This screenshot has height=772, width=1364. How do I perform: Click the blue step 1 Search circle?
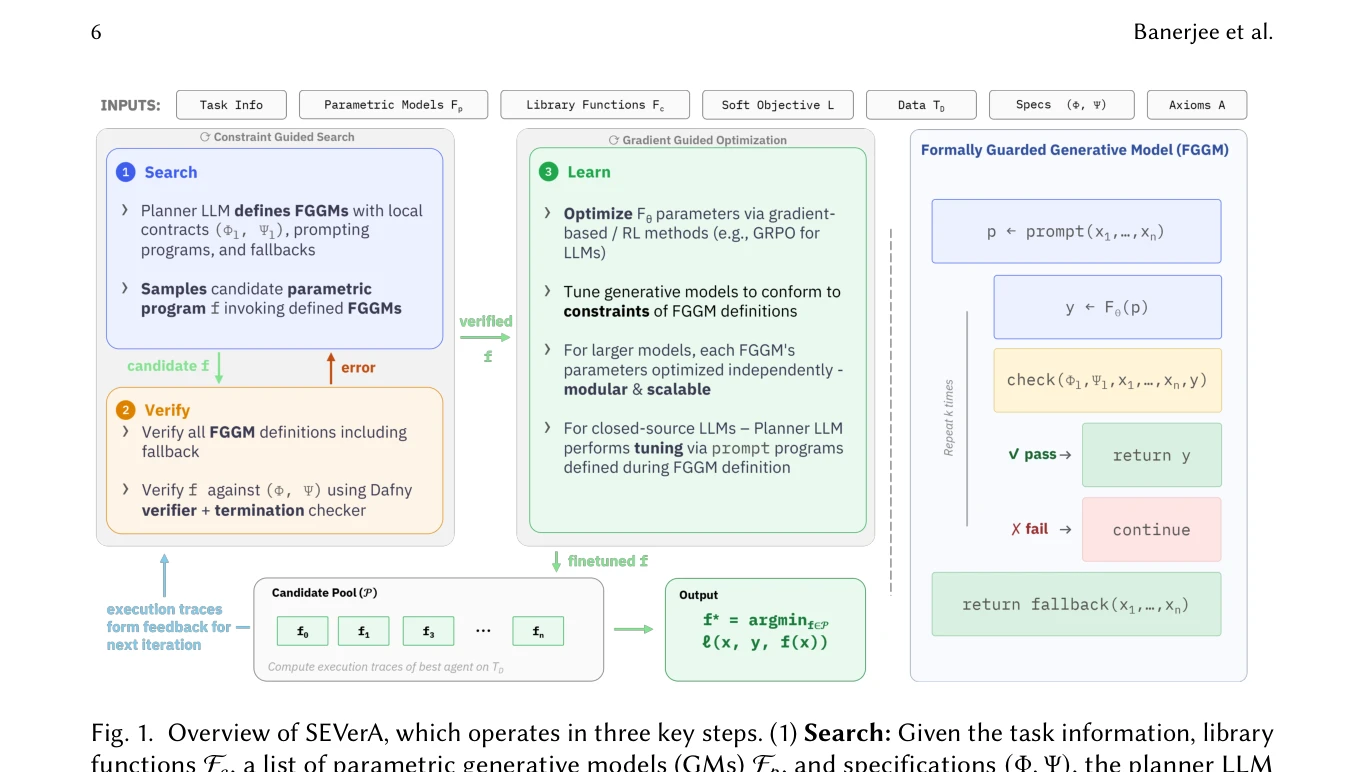pos(125,172)
